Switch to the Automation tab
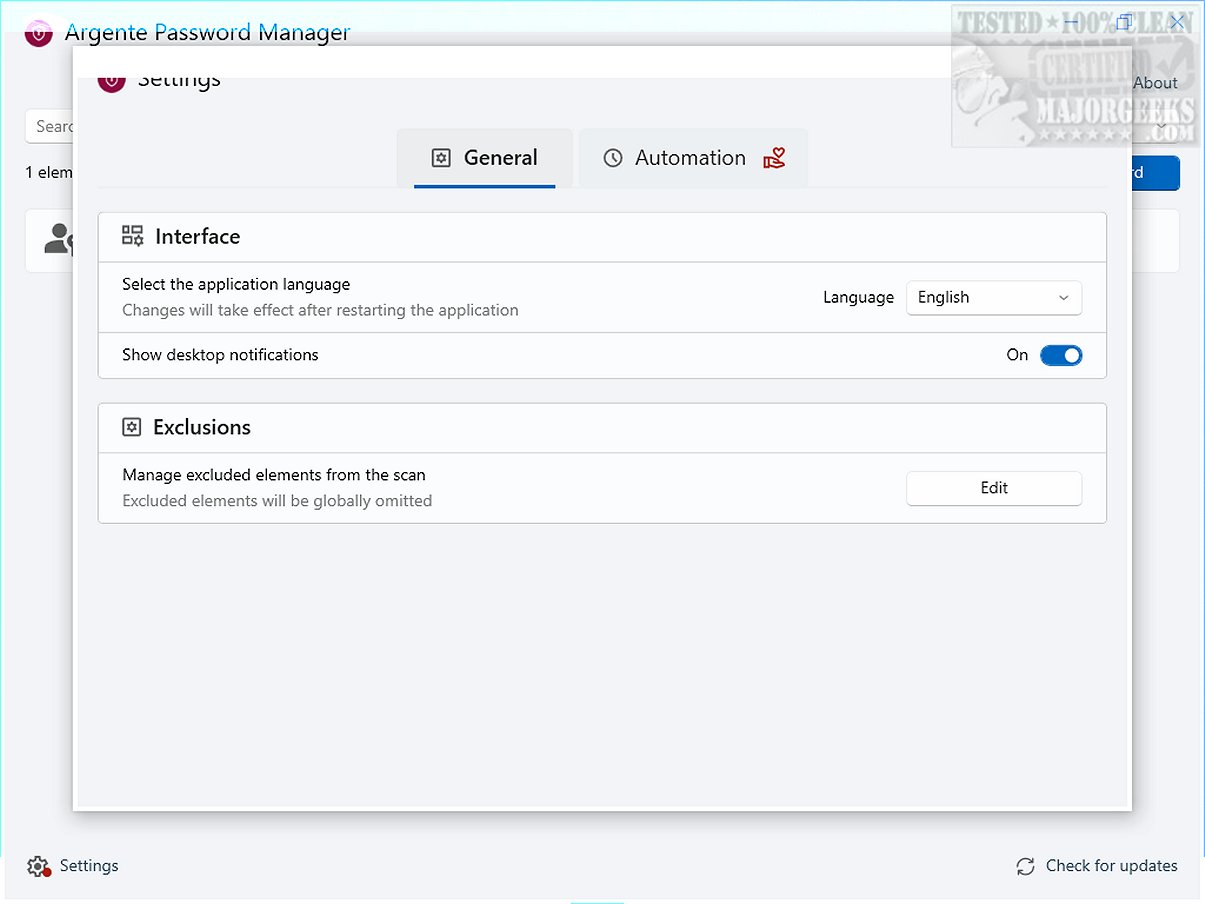Viewport: 1205px width, 904px height. (693, 158)
